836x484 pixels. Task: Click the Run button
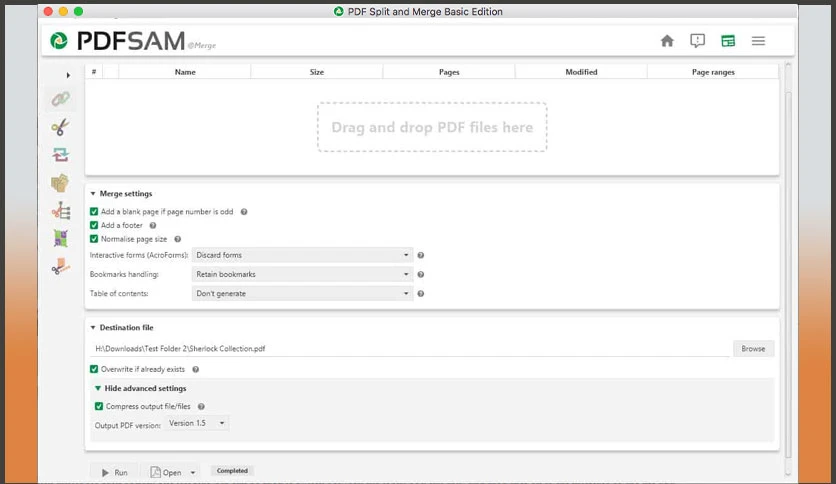click(114, 472)
